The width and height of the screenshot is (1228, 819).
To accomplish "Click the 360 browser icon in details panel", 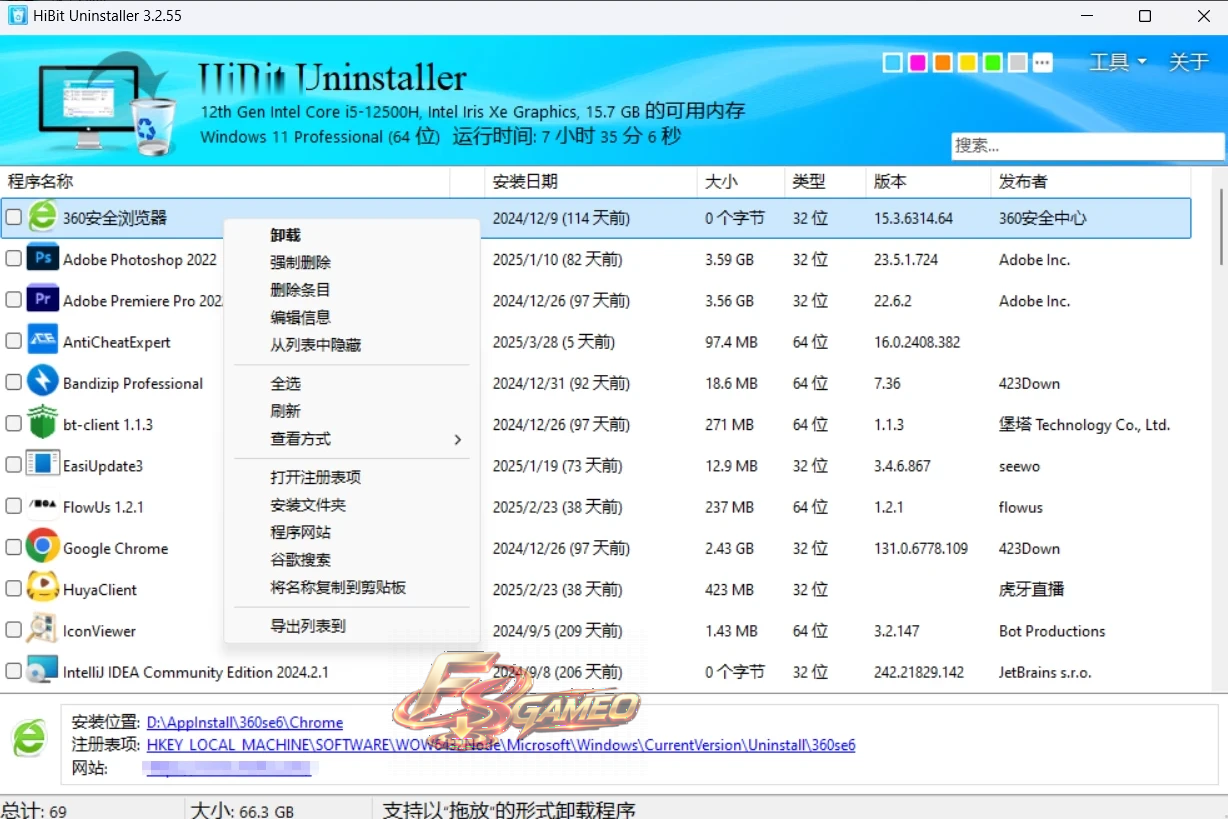I will click(29, 738).
